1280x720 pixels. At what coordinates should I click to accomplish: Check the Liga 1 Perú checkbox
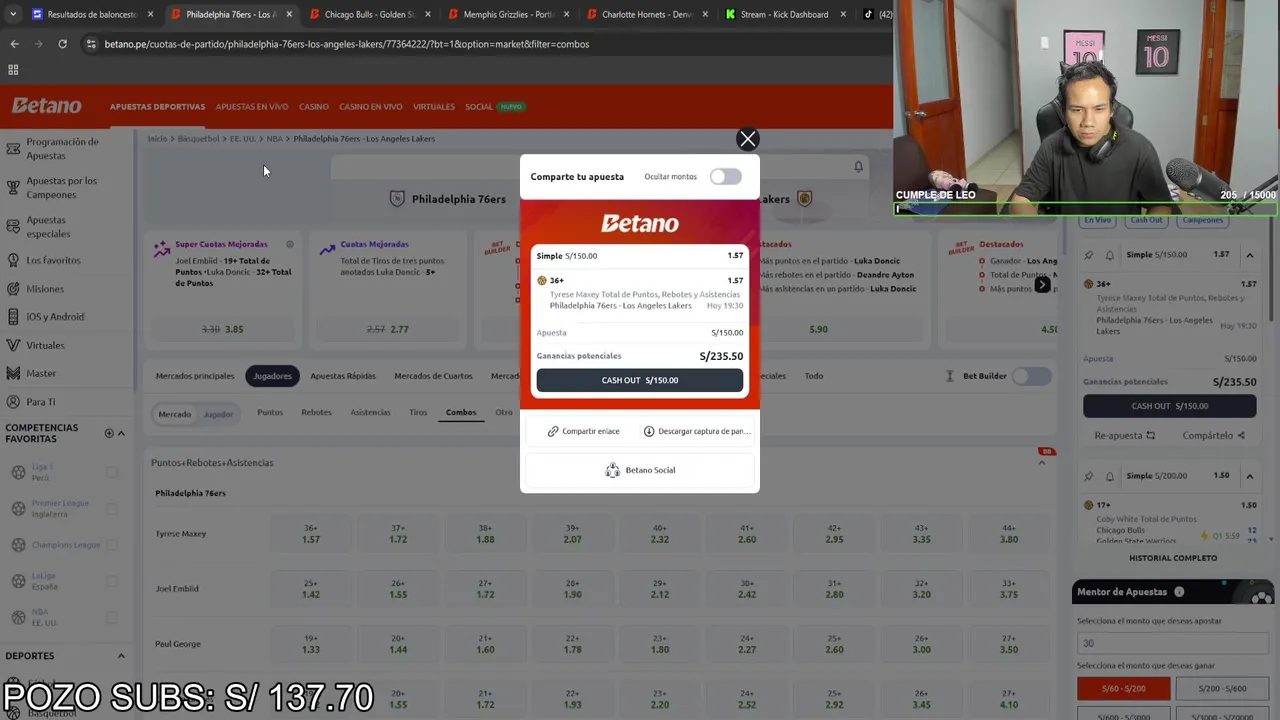pos(111,472)
